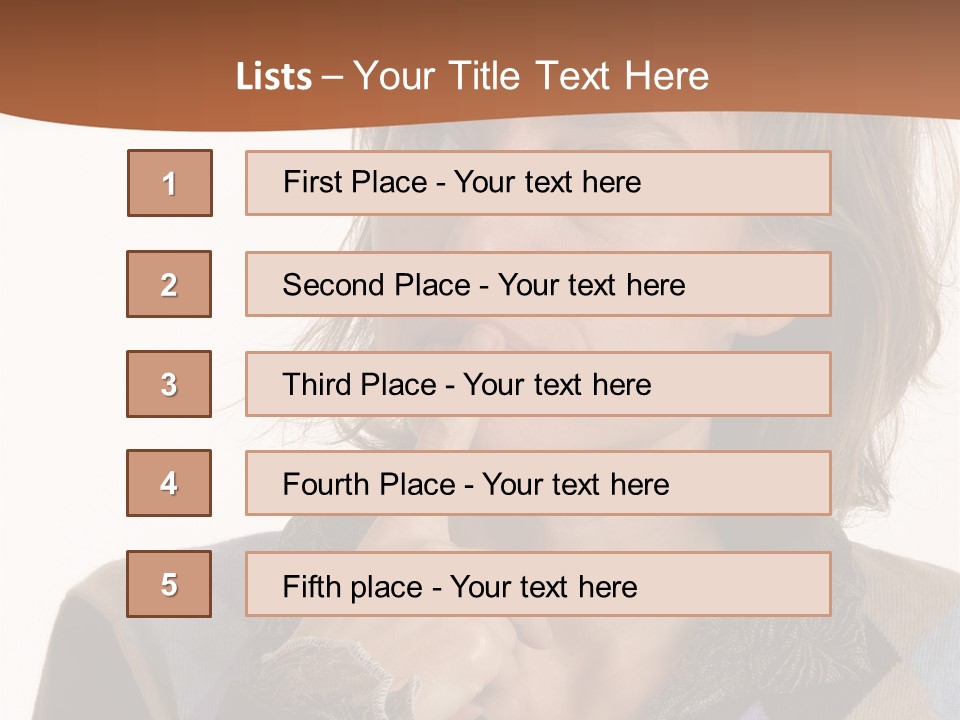Select the number 2 box
The height and width of the screenshot is (720, 960).
[x=169, y=284]
